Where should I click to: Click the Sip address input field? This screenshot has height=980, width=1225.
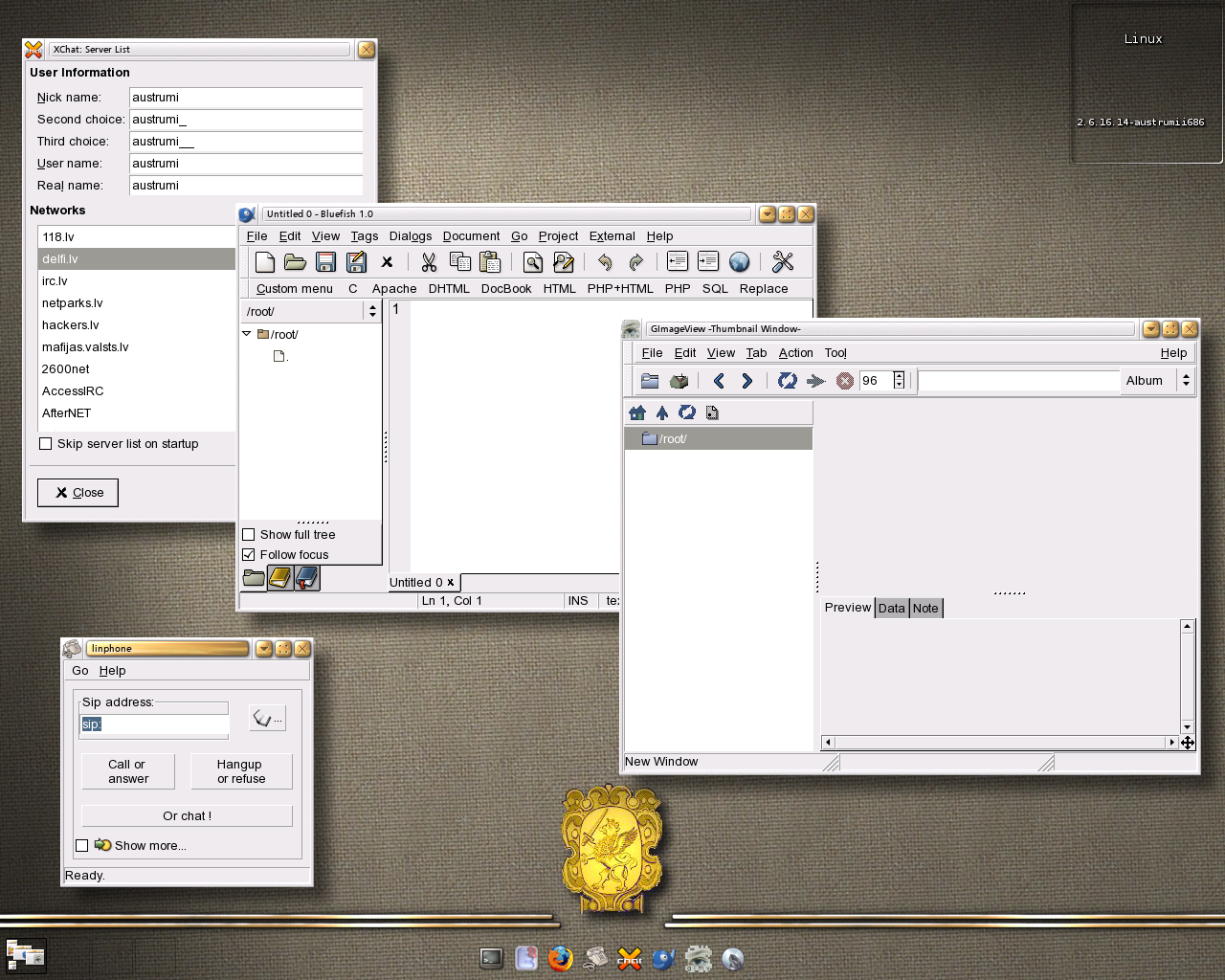coord(154,724)
